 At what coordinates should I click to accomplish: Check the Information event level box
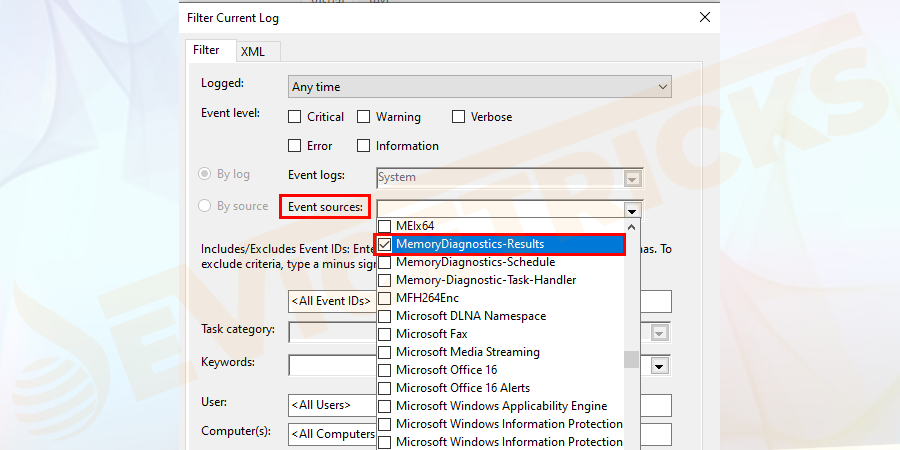click(363, 146)
